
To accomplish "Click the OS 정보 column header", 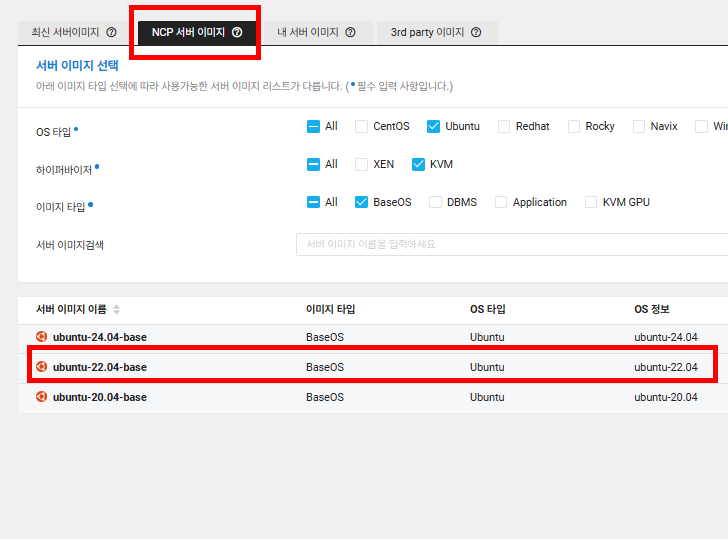I will pos(652,309).
